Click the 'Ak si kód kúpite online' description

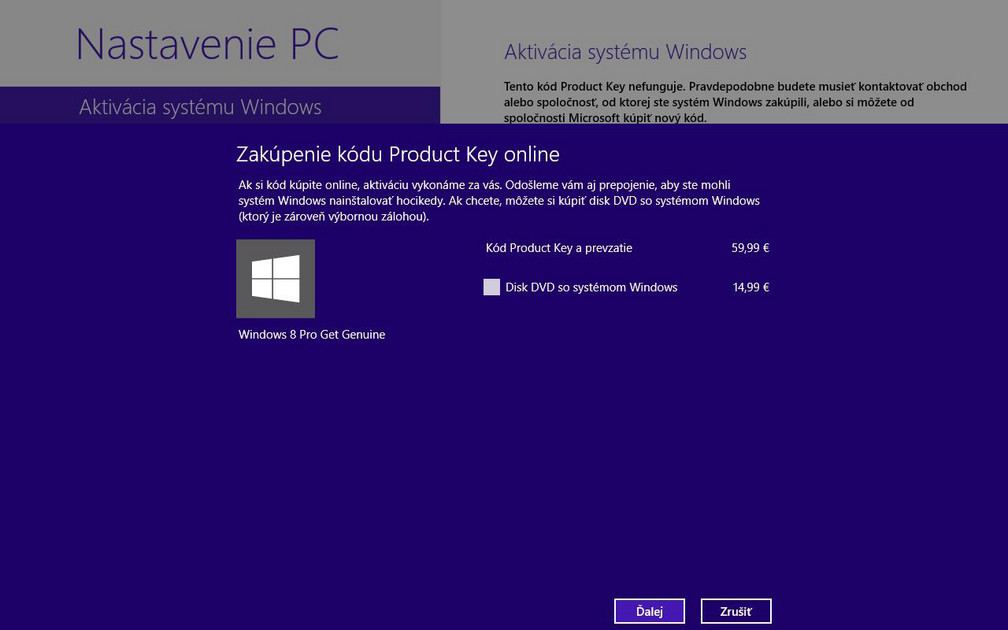(484, 185)
